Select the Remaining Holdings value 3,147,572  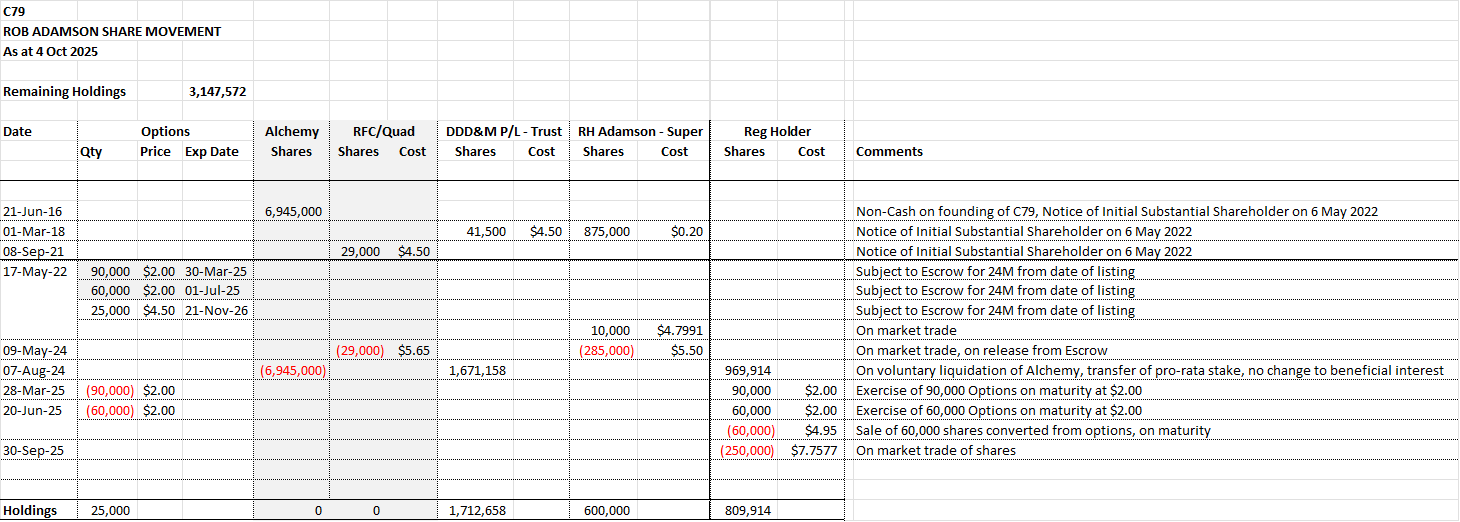click(217, 92)
